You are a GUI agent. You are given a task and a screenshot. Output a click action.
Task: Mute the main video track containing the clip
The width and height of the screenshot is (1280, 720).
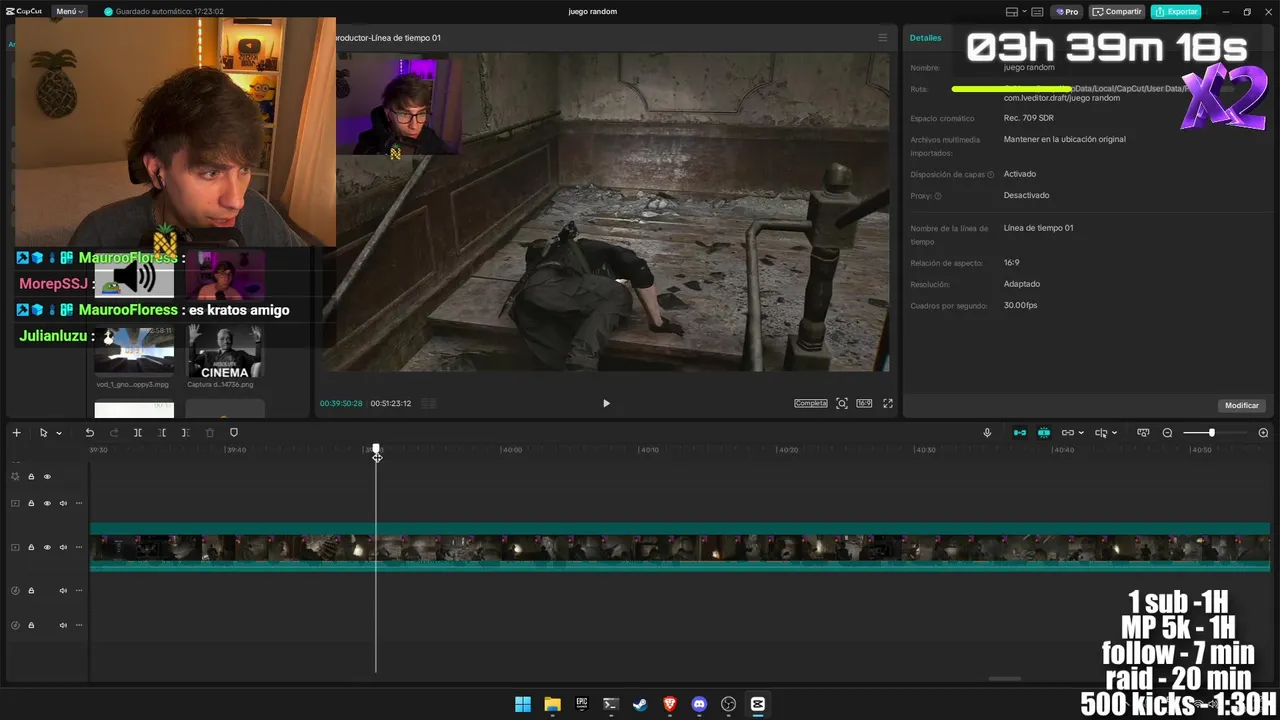[x=63, y=548]
